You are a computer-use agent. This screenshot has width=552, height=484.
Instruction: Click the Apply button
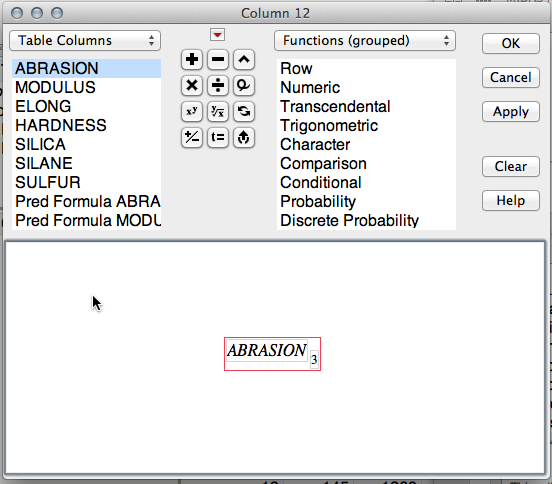point(510,112)
